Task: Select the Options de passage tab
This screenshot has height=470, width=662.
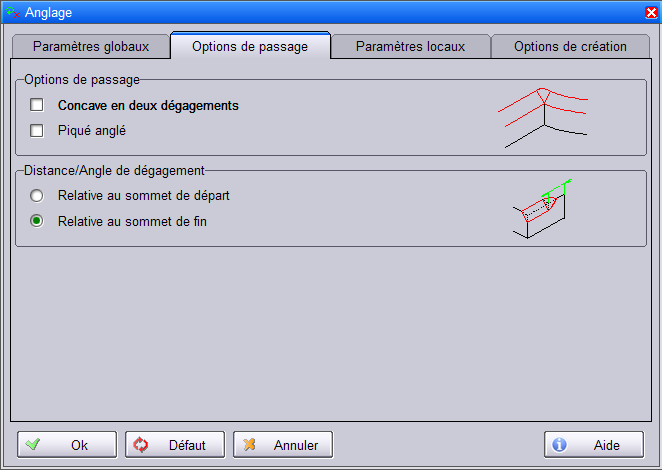Action: (250, 46)
